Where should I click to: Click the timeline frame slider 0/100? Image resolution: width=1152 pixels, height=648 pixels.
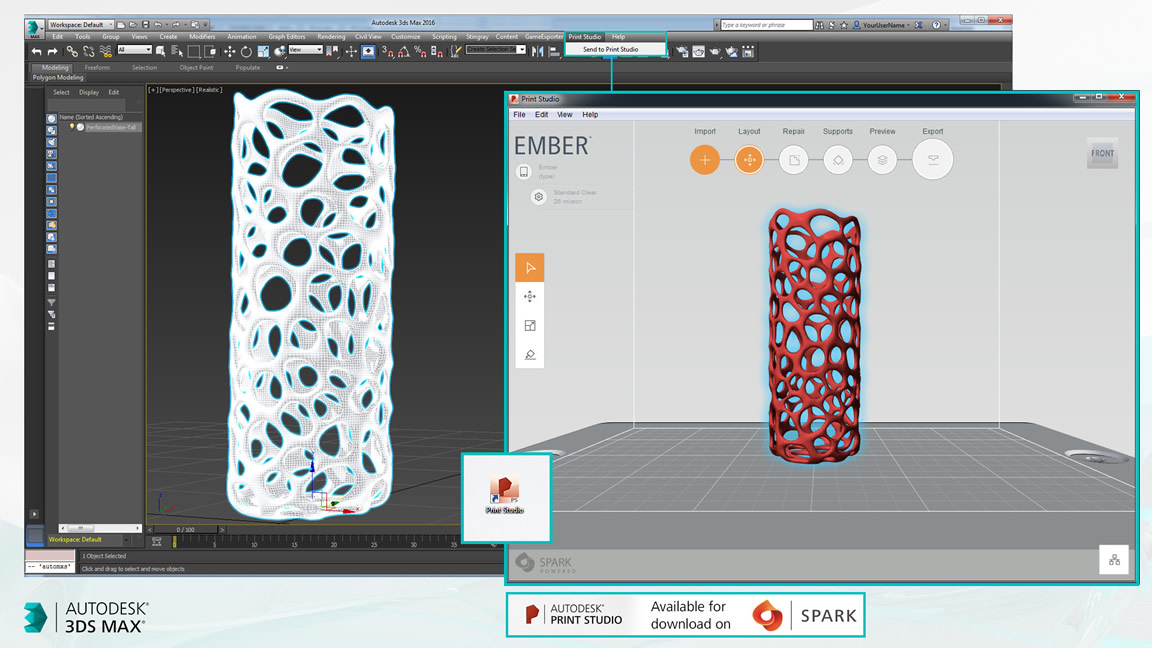(185, 529)
